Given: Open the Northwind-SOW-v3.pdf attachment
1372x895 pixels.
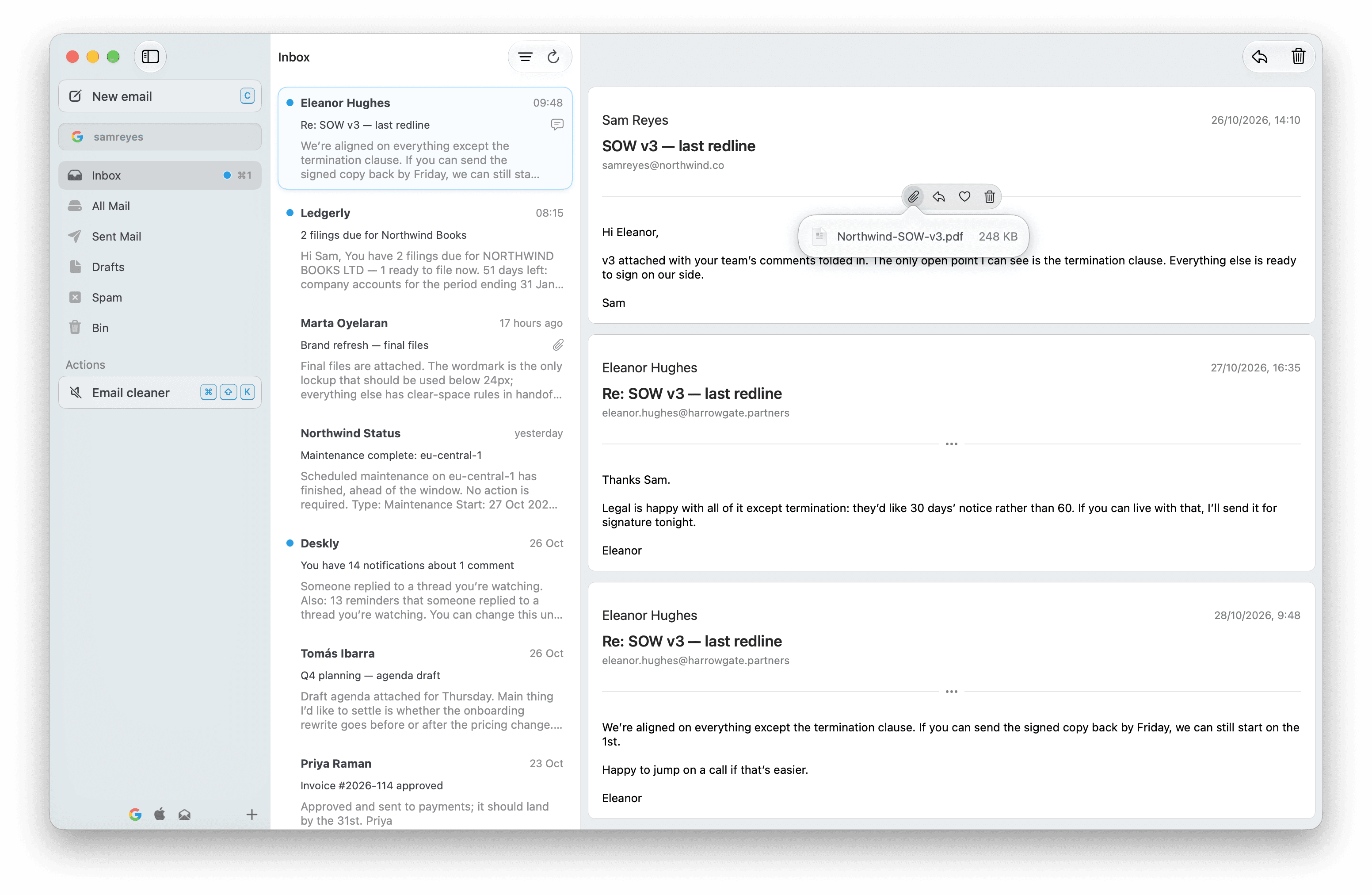Looking at the screenshot, I should 914,237.
